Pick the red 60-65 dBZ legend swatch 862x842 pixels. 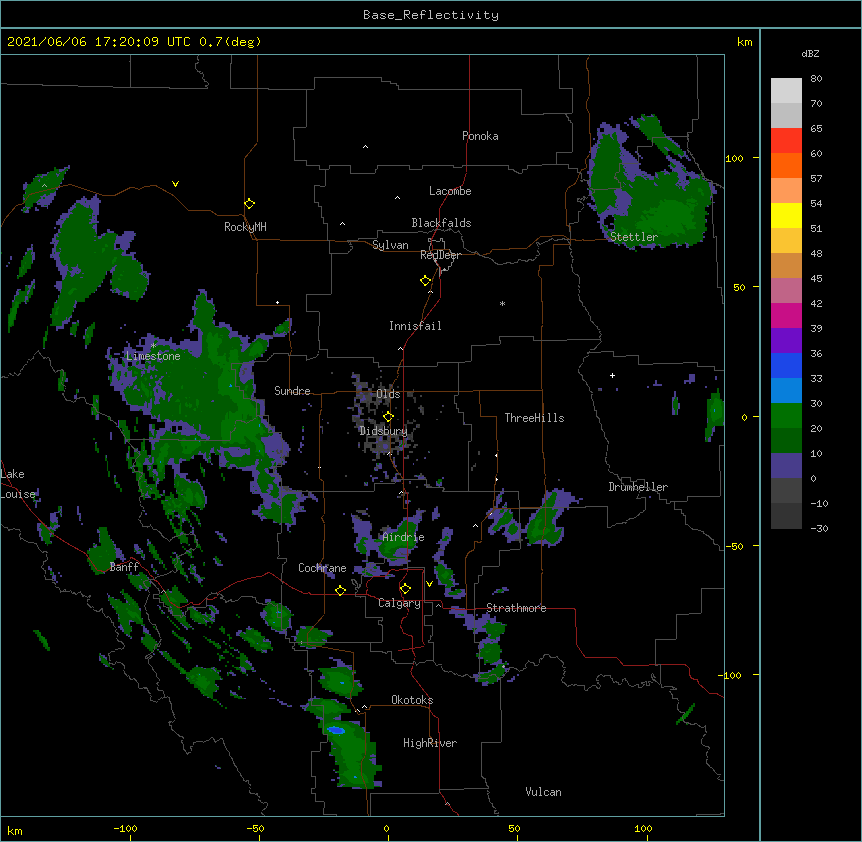786,141
